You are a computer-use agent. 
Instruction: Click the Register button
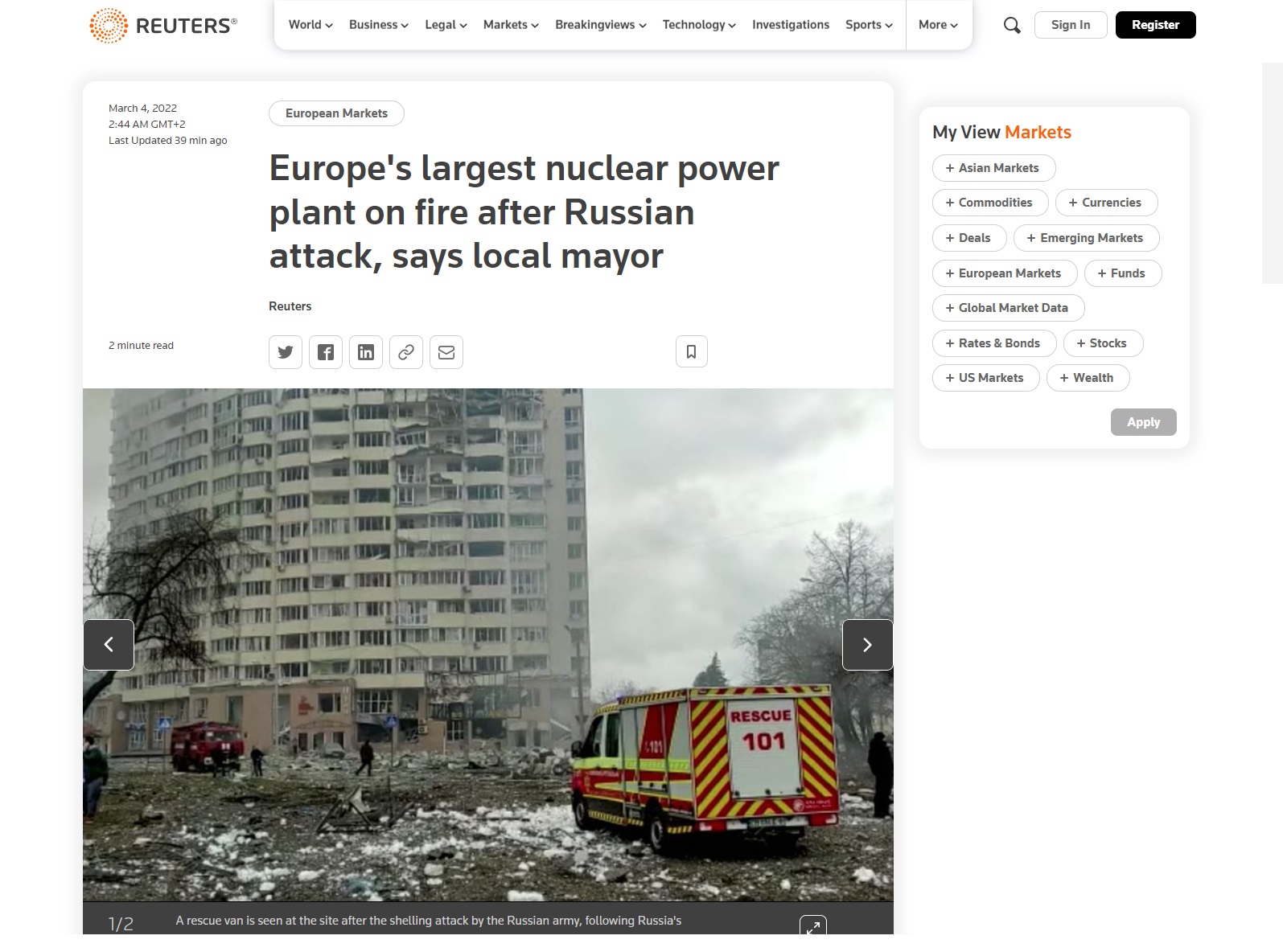click(x=1155, y=25)
